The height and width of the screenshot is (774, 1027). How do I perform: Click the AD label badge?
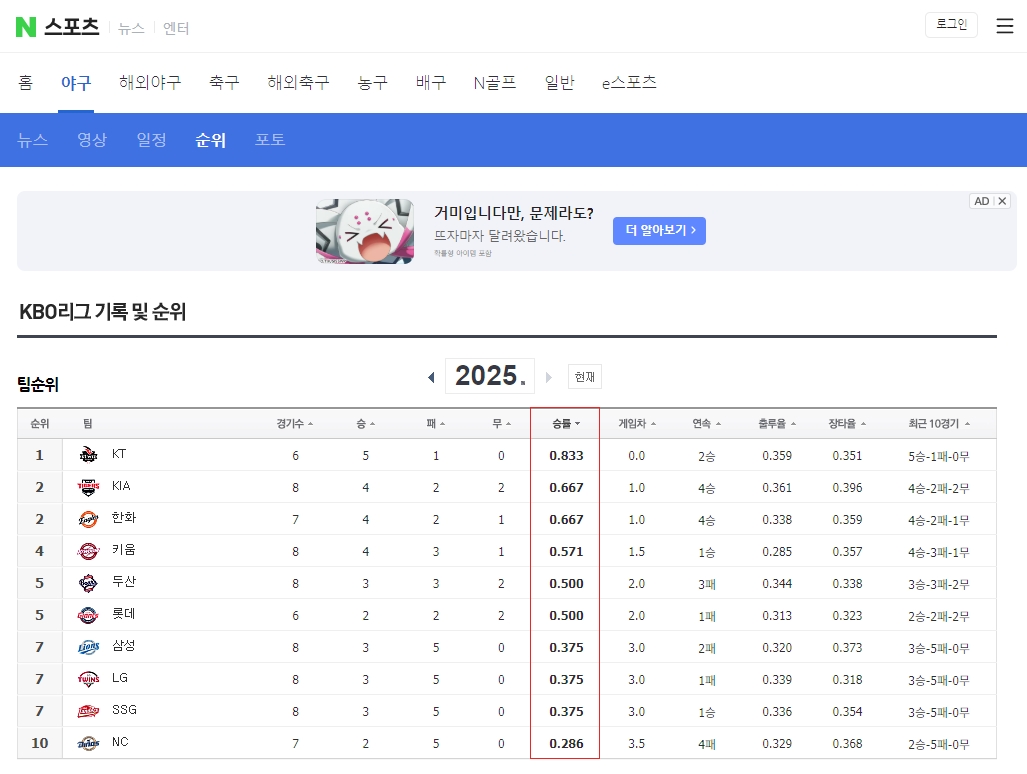click(981, 201)
